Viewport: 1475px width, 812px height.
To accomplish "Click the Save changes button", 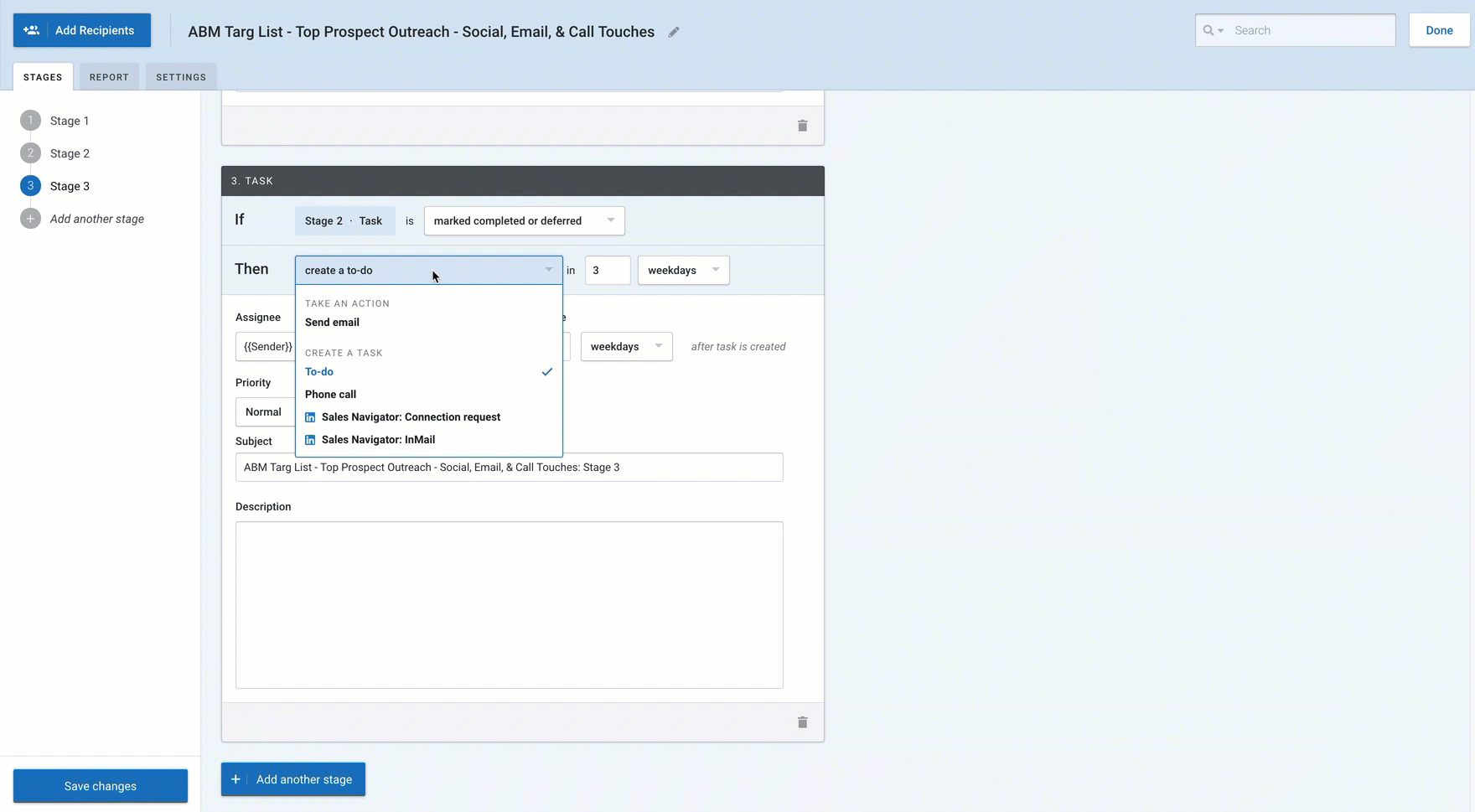I will point(101,786).
